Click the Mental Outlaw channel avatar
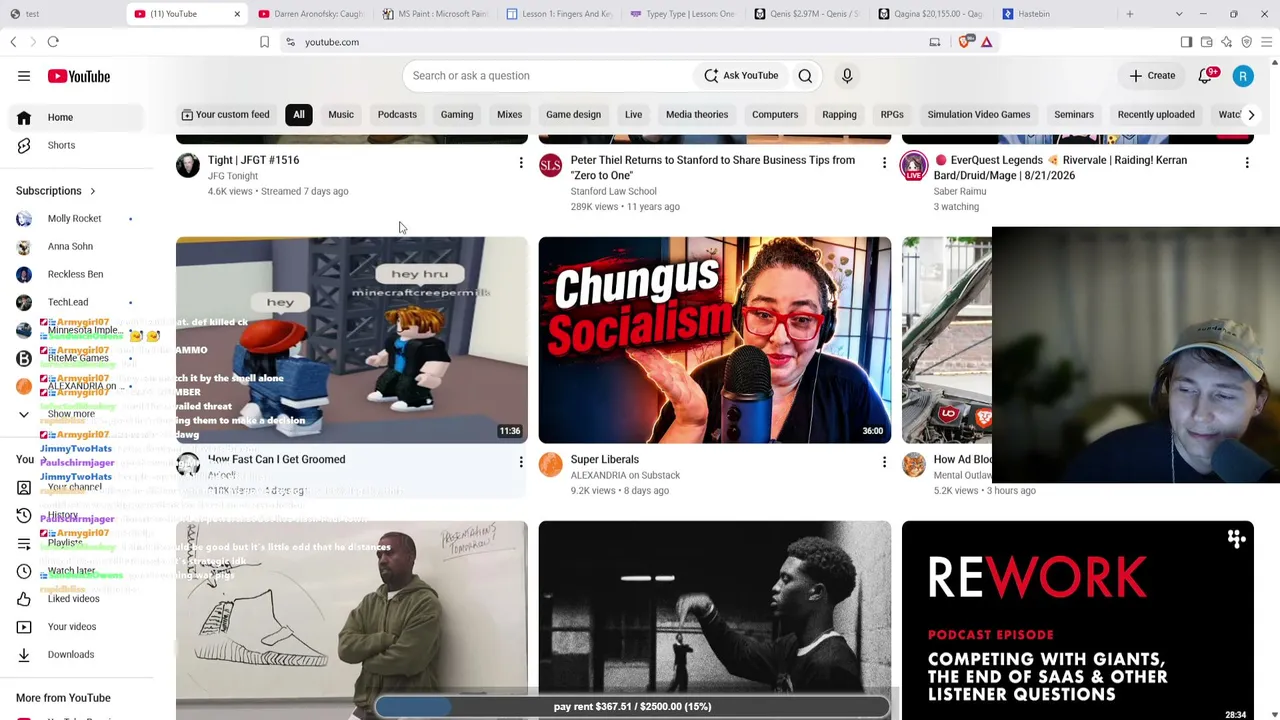This screenshot has height=720, width=1280. click(x=914, y=464)
